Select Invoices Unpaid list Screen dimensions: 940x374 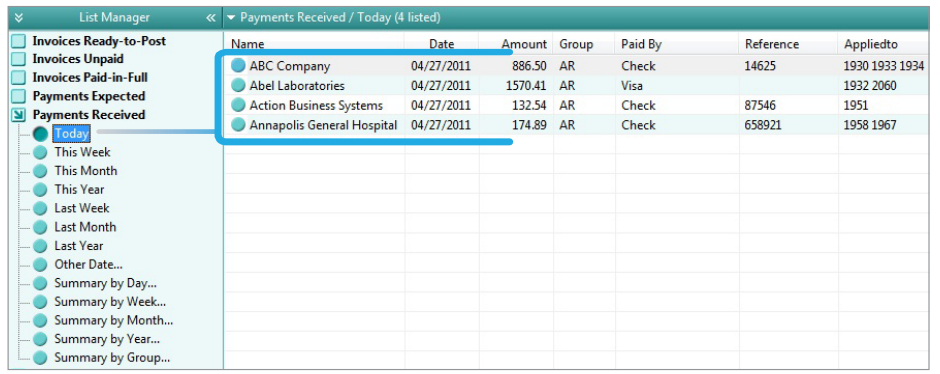tap(78, 59)
